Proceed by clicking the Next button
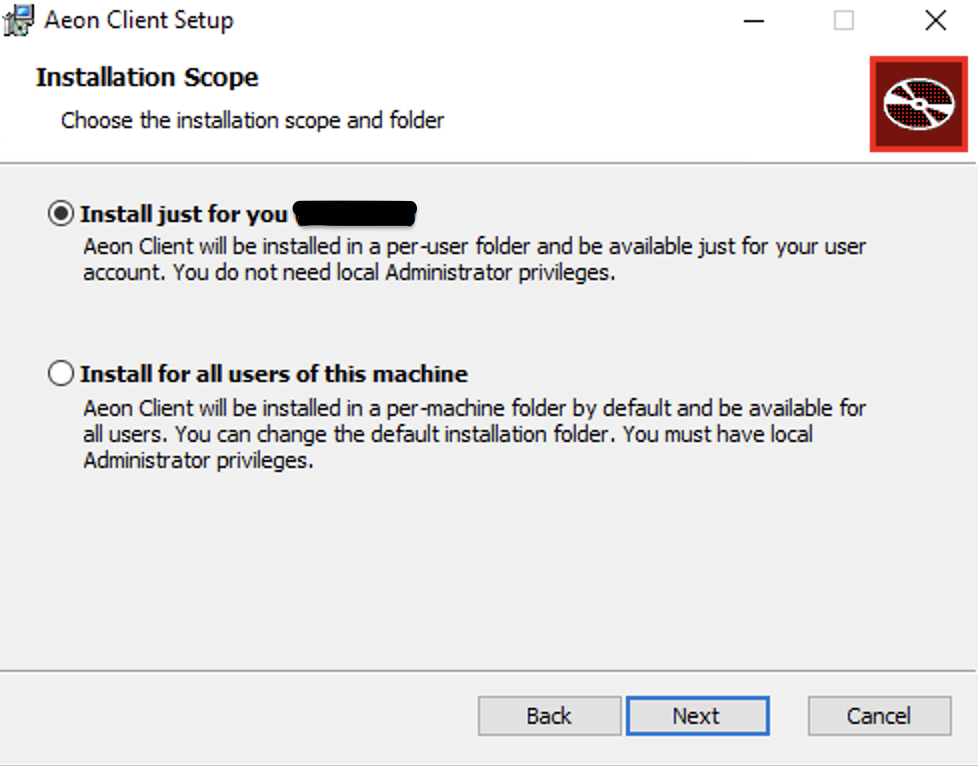This screenshot has width=978, height=766. pos(697,716)
